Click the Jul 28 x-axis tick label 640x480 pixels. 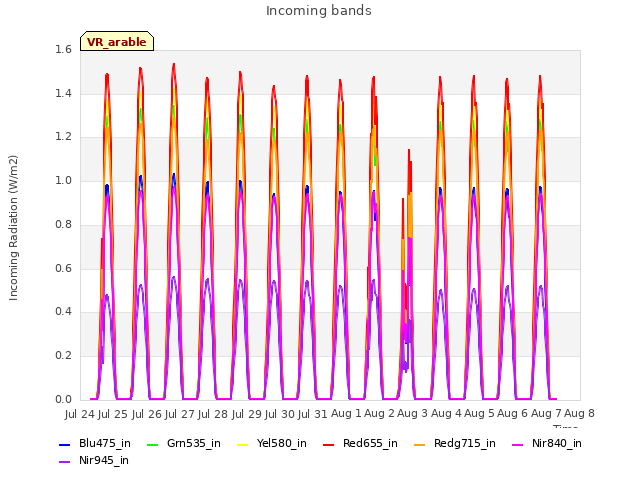[x=213, y=414]
